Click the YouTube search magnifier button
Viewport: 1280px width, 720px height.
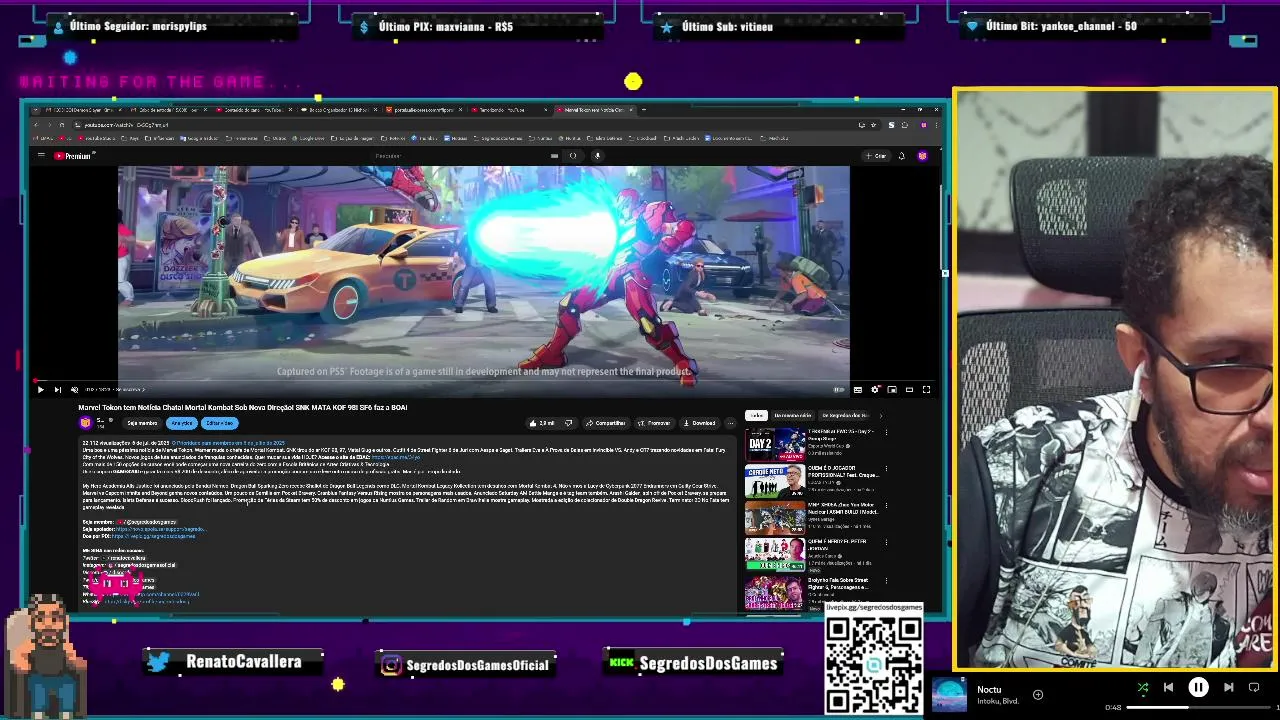[573, 156]
